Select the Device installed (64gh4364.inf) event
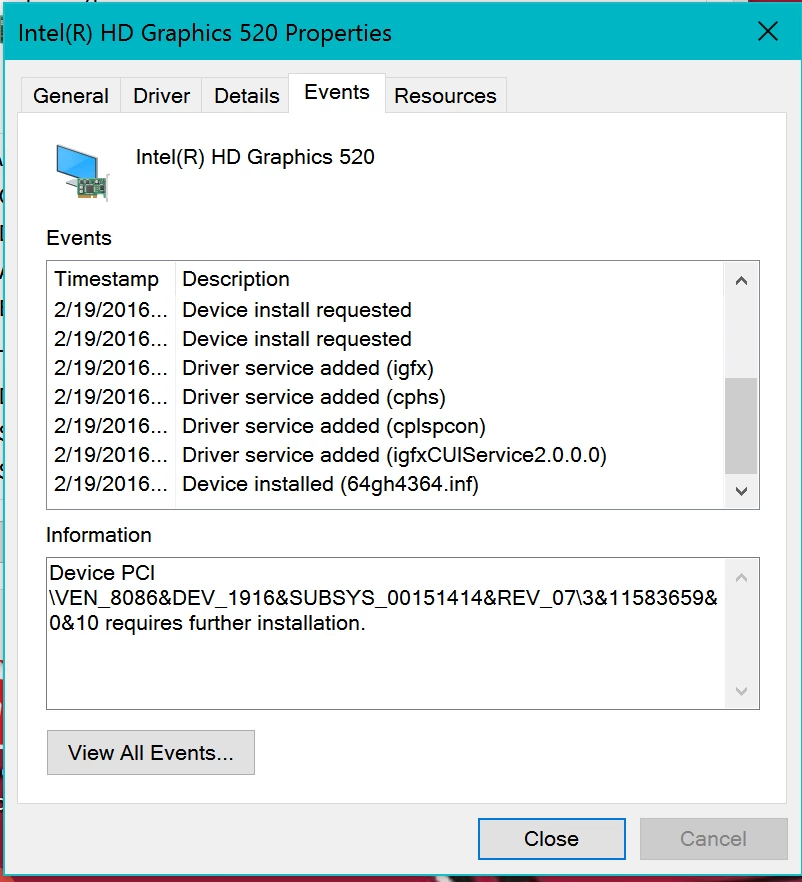This screenshot has width=802, height=882. pyautogui.click(x=386, y=484)
